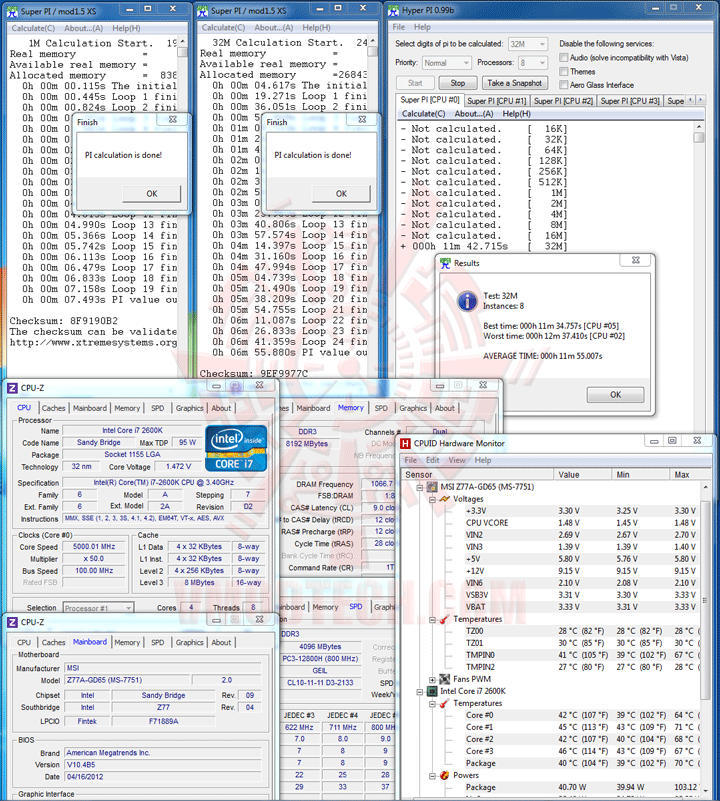Screen dimensions: 720x801
Task: Open Help menu in Hyper PI
Action: pos(422,27)
